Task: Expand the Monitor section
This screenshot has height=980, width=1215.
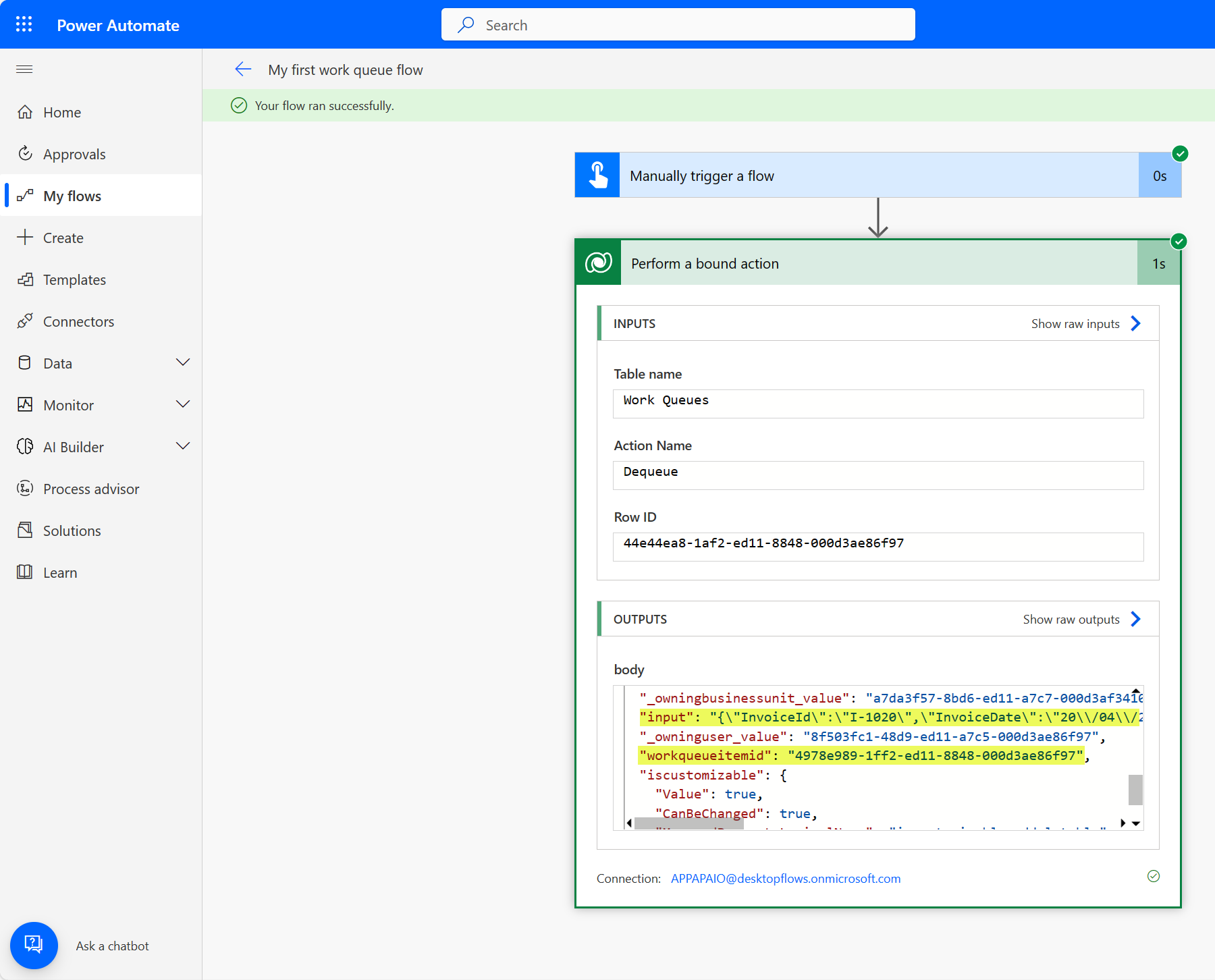Action: pyautogui.click(x=183, y=404)
